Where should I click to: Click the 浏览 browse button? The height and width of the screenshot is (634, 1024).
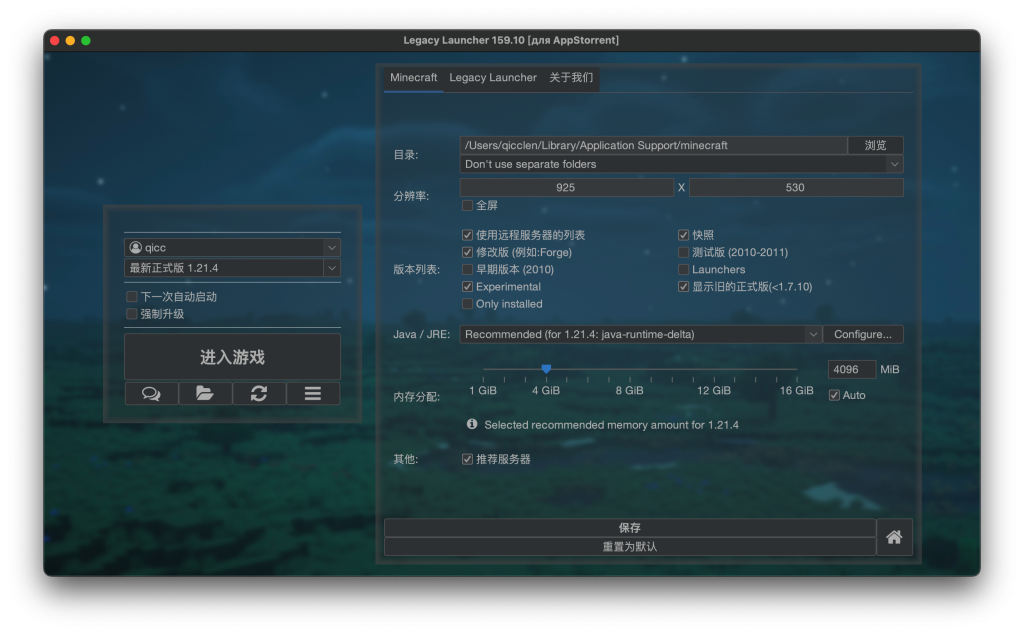point(875,145)
